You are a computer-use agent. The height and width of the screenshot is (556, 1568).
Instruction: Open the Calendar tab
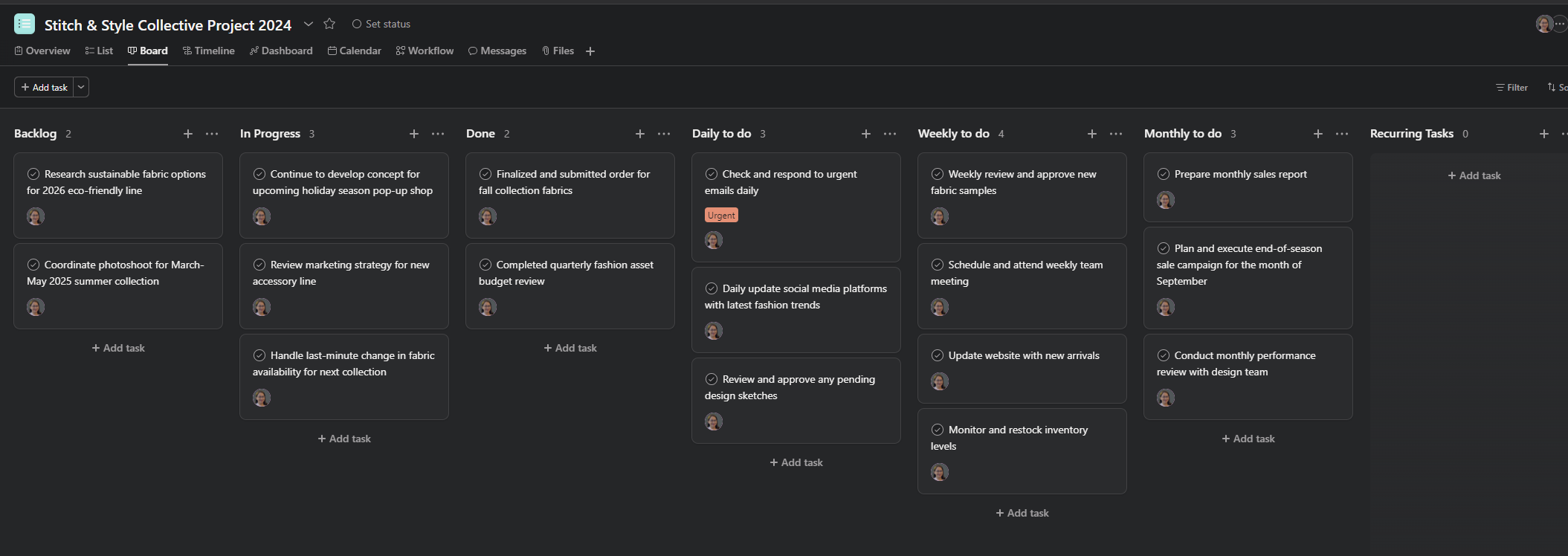pyautogui.click(x=355, y=51)
